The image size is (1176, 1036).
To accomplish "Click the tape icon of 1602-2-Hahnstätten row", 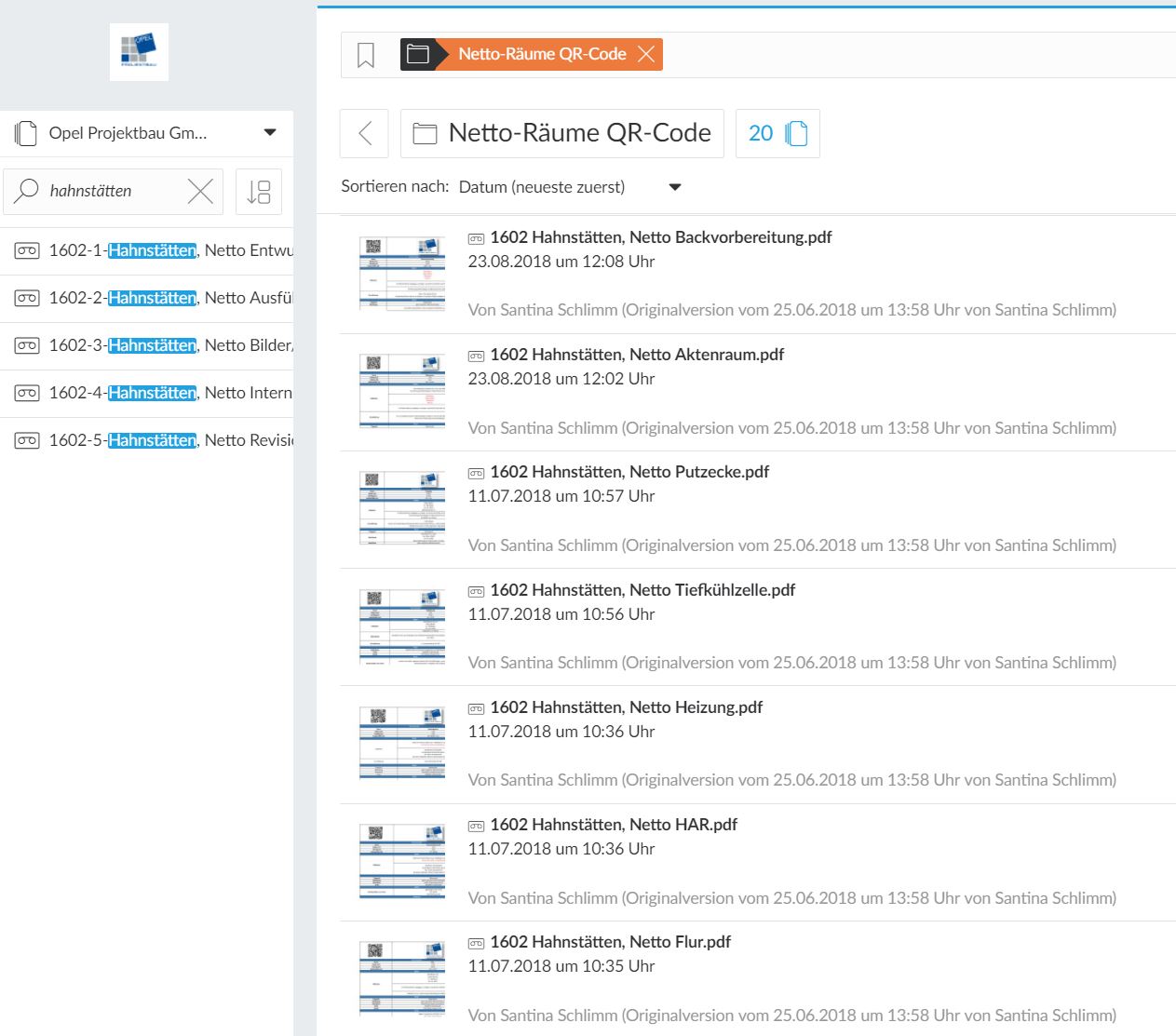I will (x=27, y=298).
